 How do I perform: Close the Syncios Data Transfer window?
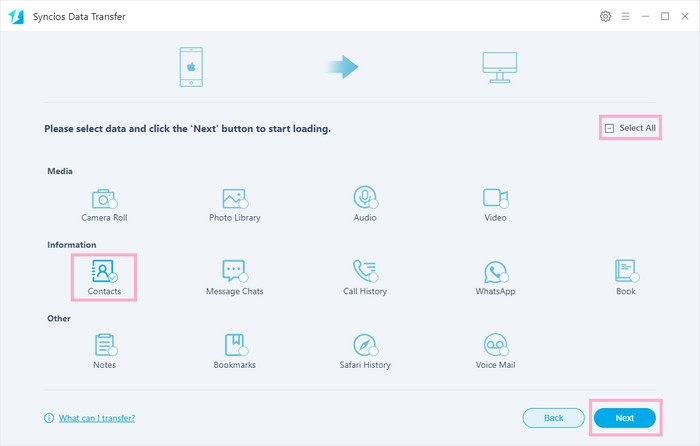pyautogui.click(x=685, y=17)
